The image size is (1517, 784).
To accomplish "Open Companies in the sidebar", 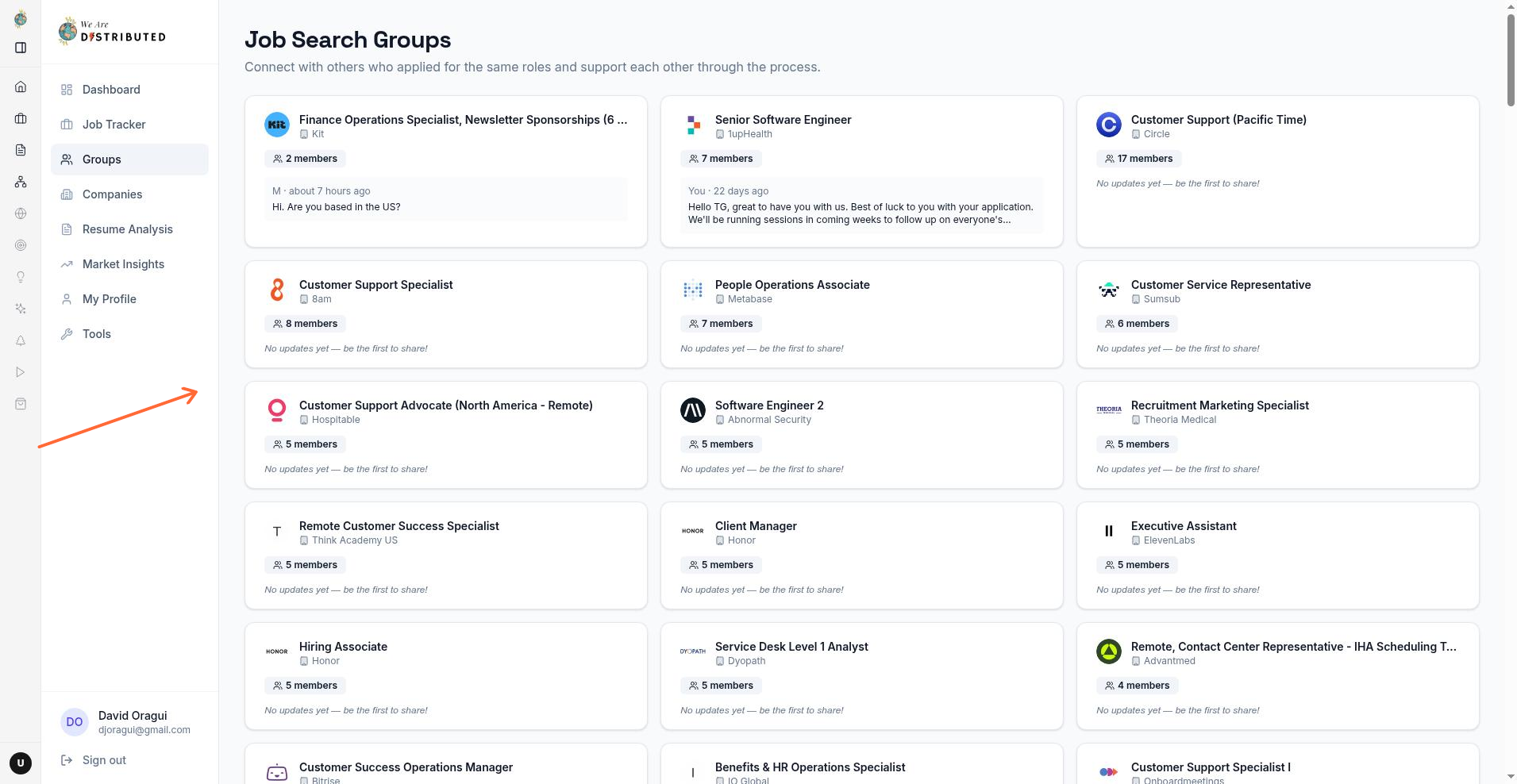I will click(x=129, y=194).
